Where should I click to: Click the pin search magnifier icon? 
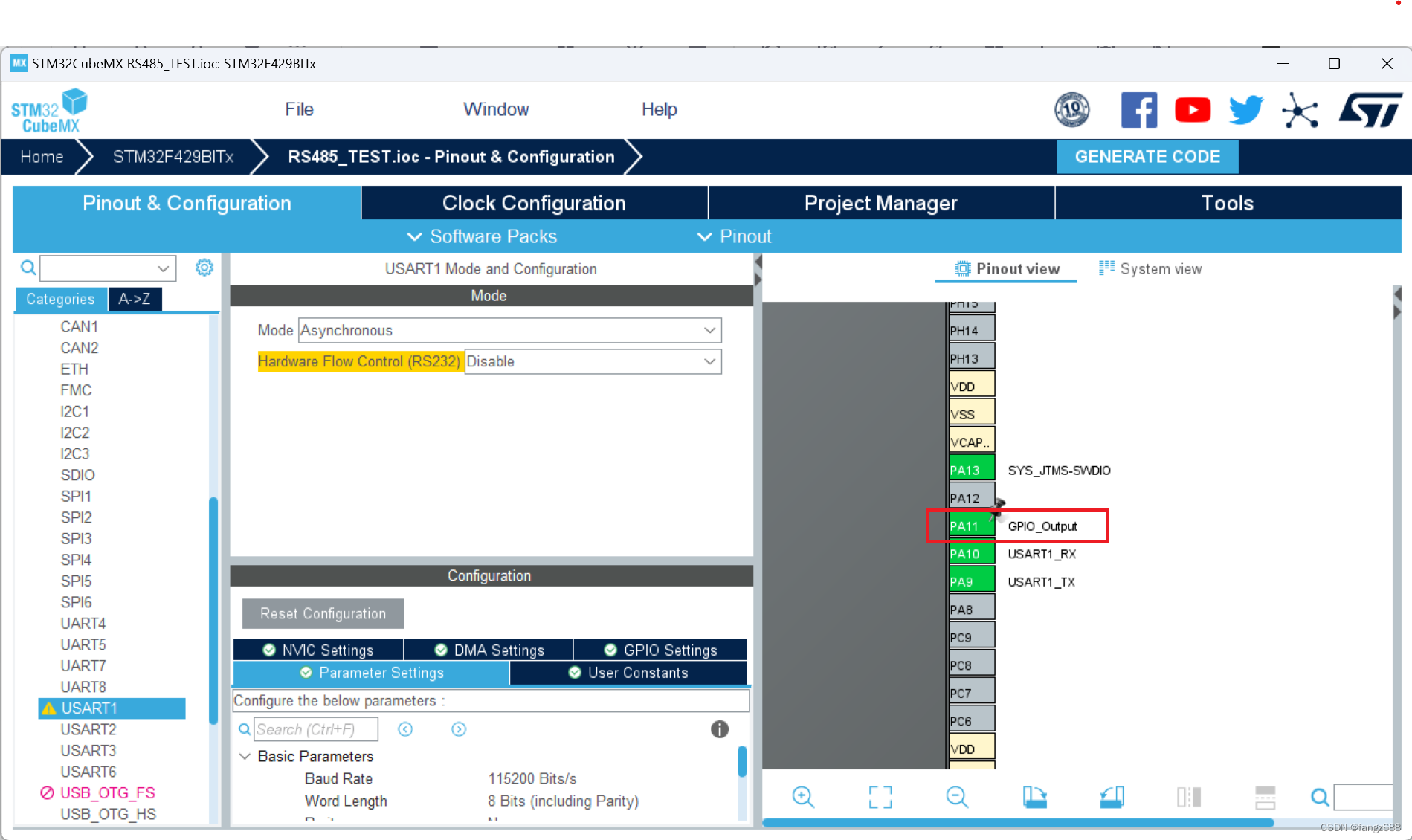point(1320,798)
